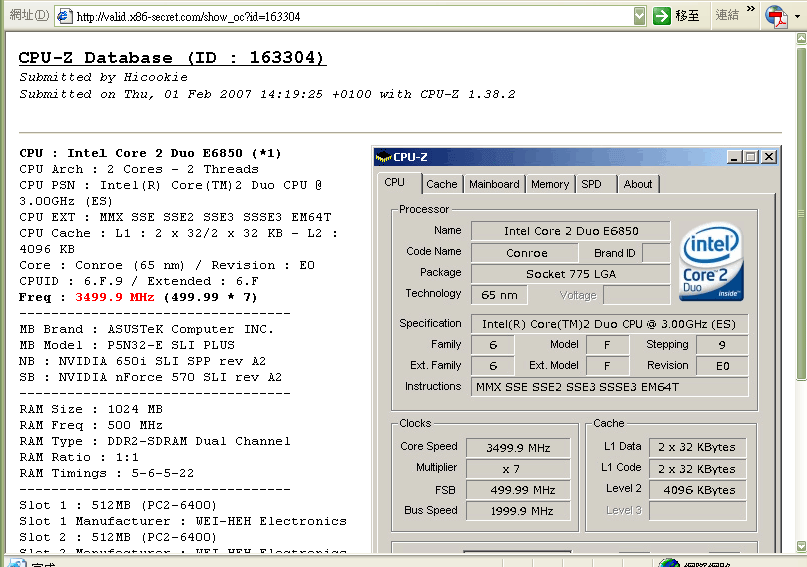
Task: Click the Core Speed value 3499.9 MHz
Action: click(x=518, y=448)
